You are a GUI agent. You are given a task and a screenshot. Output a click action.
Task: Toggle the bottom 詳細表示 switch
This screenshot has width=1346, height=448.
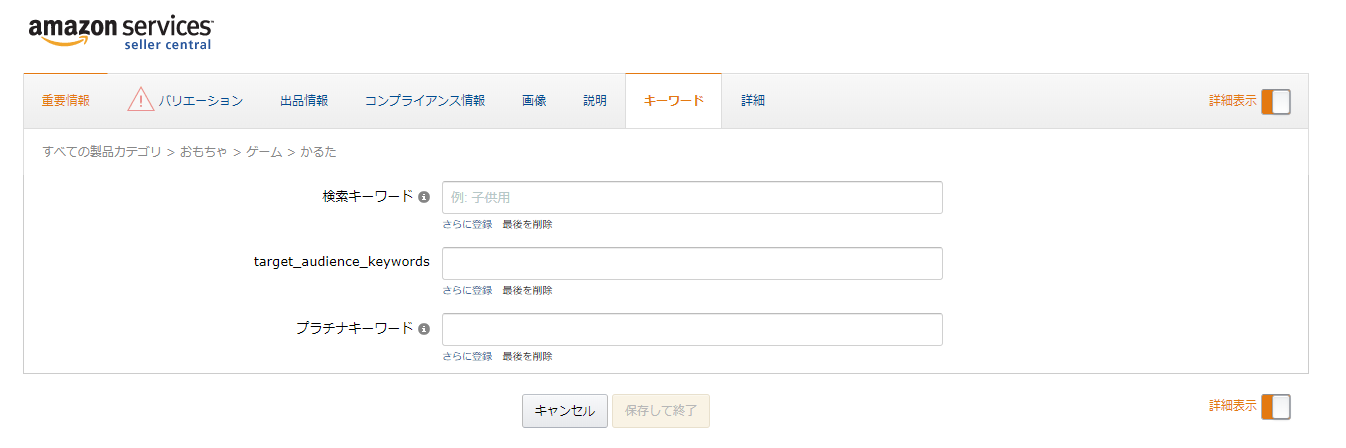tap(1275, 406)
